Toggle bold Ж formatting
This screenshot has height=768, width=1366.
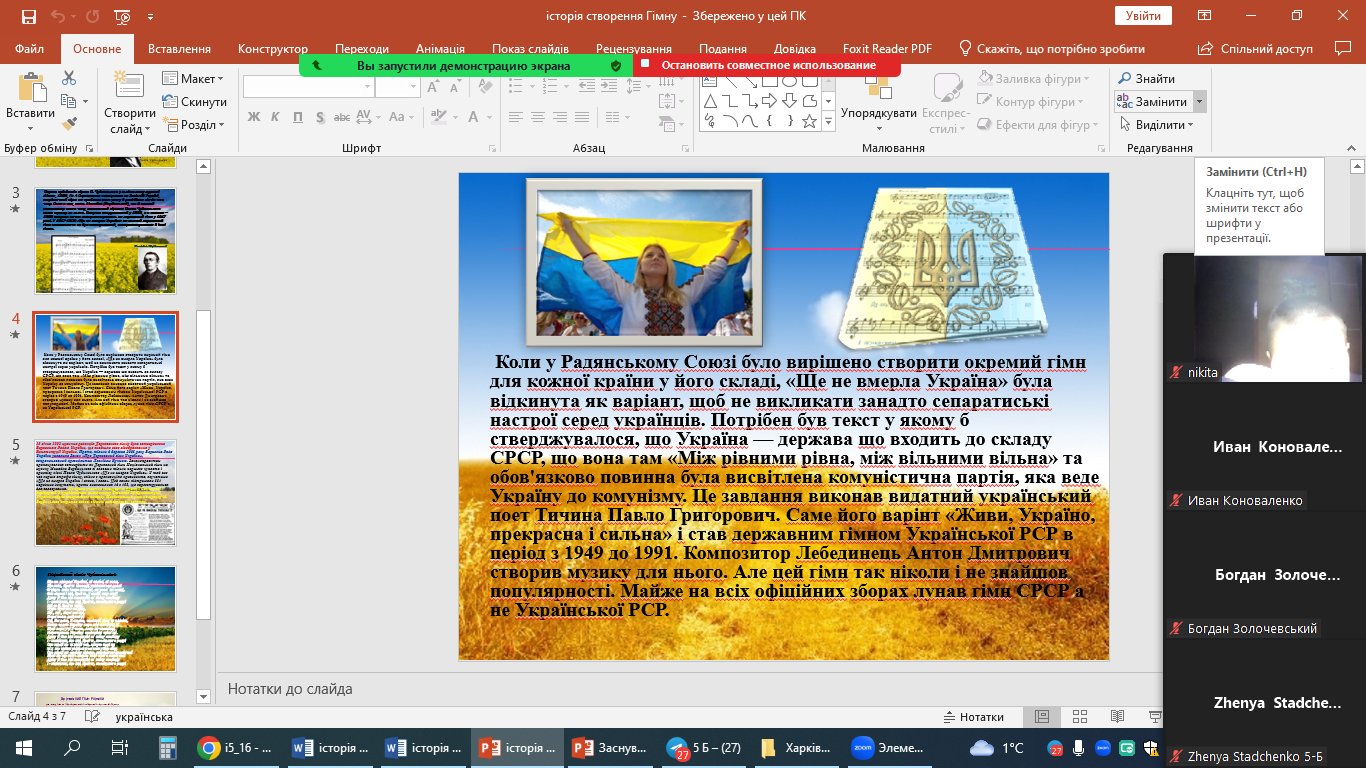[254, 117]
